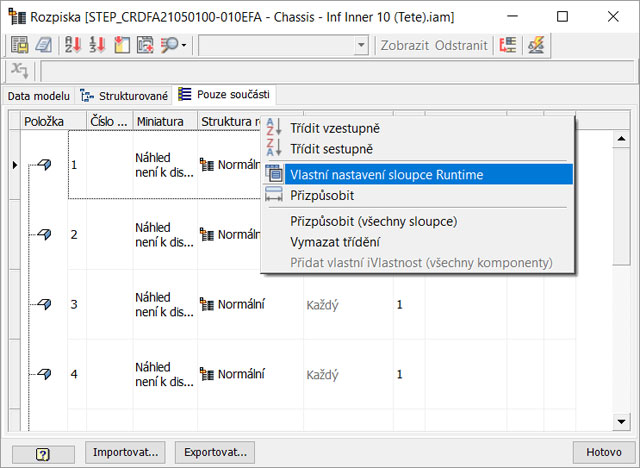Click the part icon of item 4
Image resolution: width=640 pixels, height=468 pixels.
pos(44,374)
